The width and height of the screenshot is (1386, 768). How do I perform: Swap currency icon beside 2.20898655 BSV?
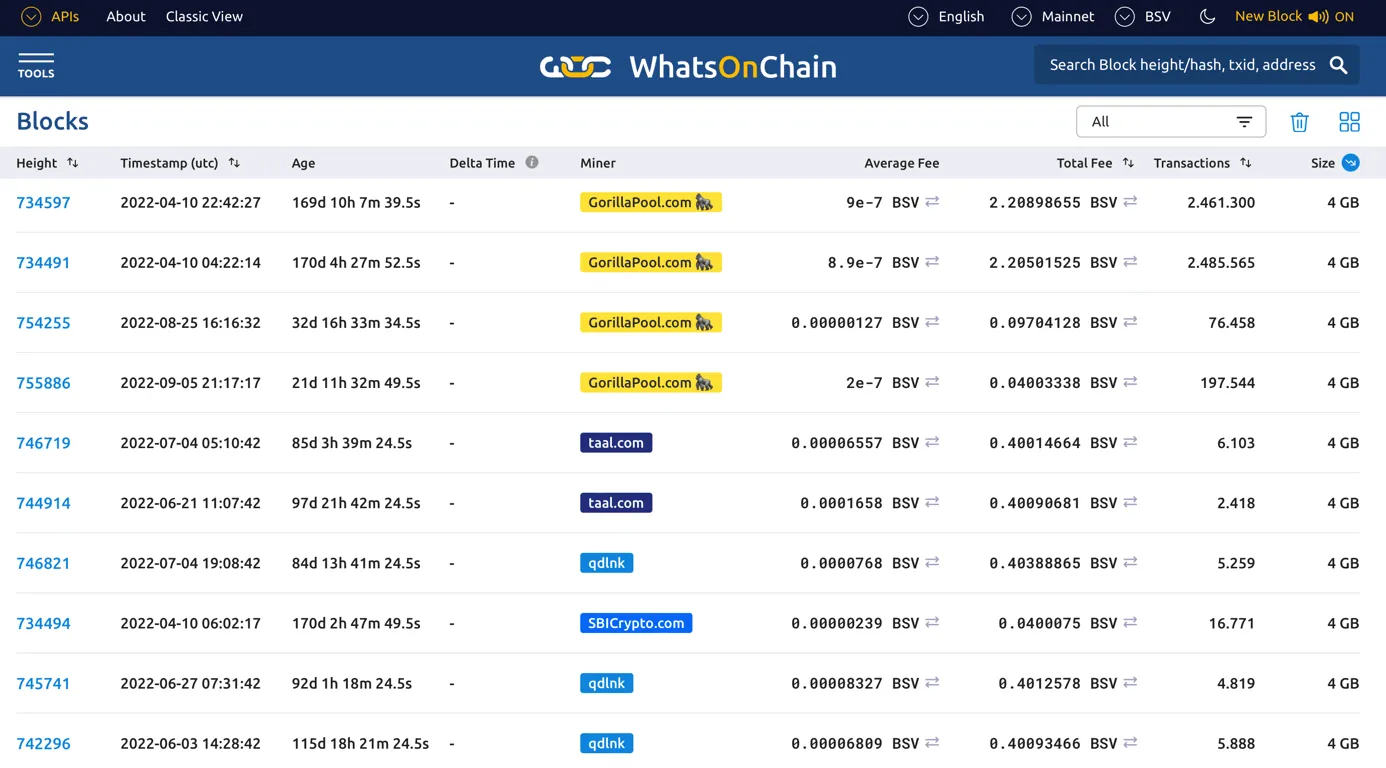(1130, 202)
